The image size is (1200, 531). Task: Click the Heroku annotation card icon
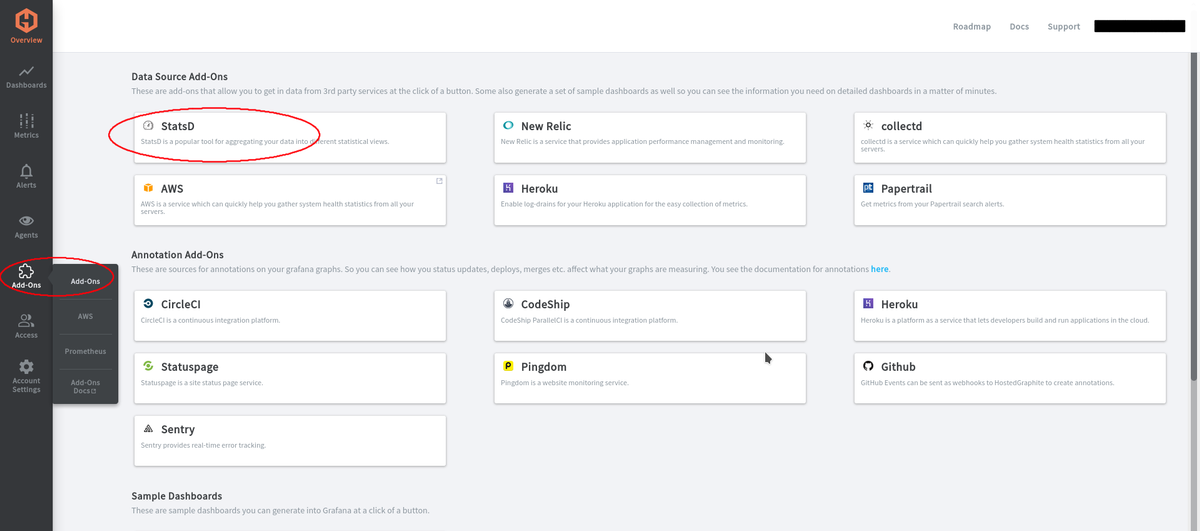click(868, 304)
